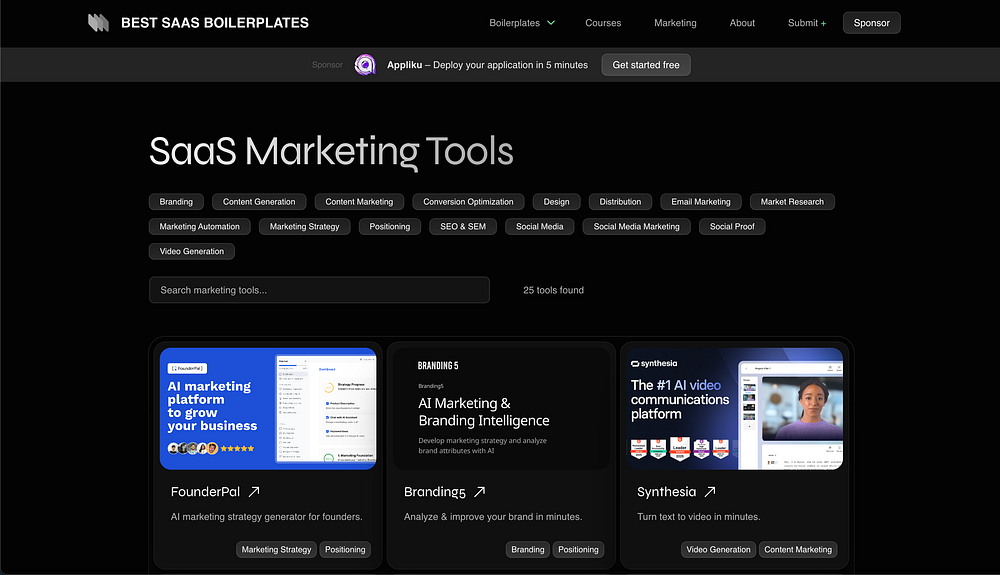
Task: Click the Appliku sponsor logo icon
Action: pos(365,64)
